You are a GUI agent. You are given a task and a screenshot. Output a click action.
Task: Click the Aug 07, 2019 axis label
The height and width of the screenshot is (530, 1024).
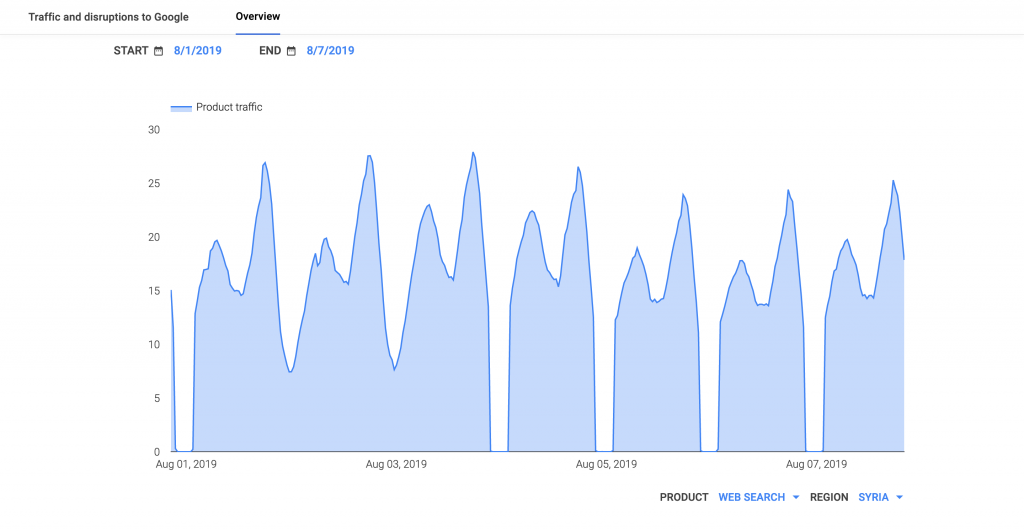coord(816,465)
